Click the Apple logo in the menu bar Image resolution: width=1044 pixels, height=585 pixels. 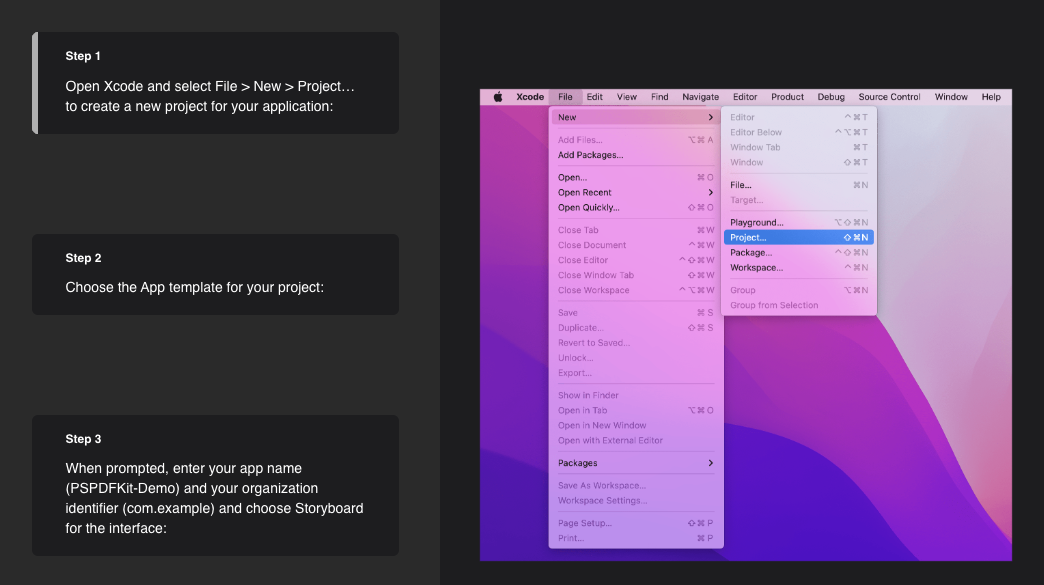pos(497,97)
